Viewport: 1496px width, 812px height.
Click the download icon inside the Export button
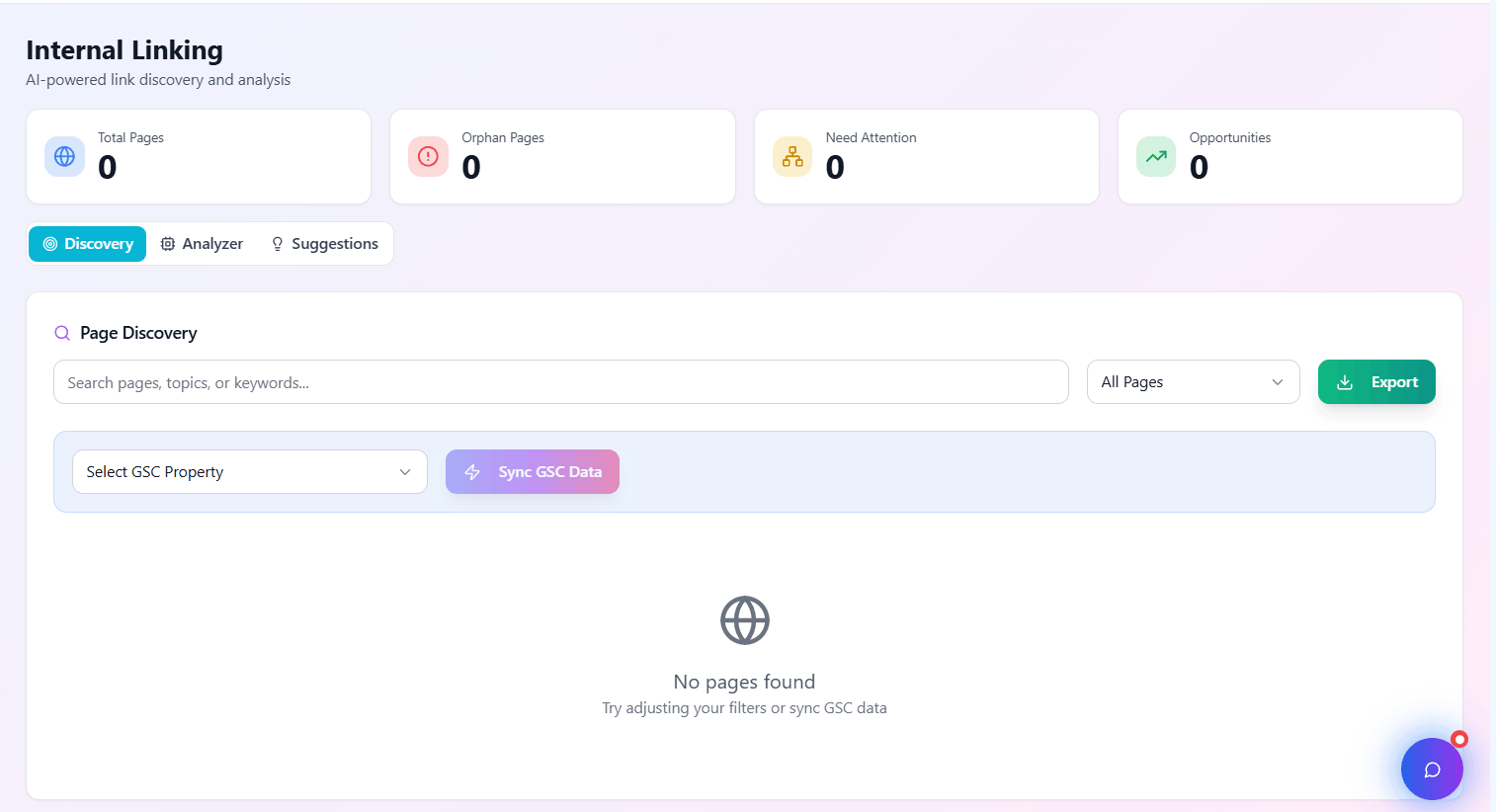click(x=1345, y=381)
